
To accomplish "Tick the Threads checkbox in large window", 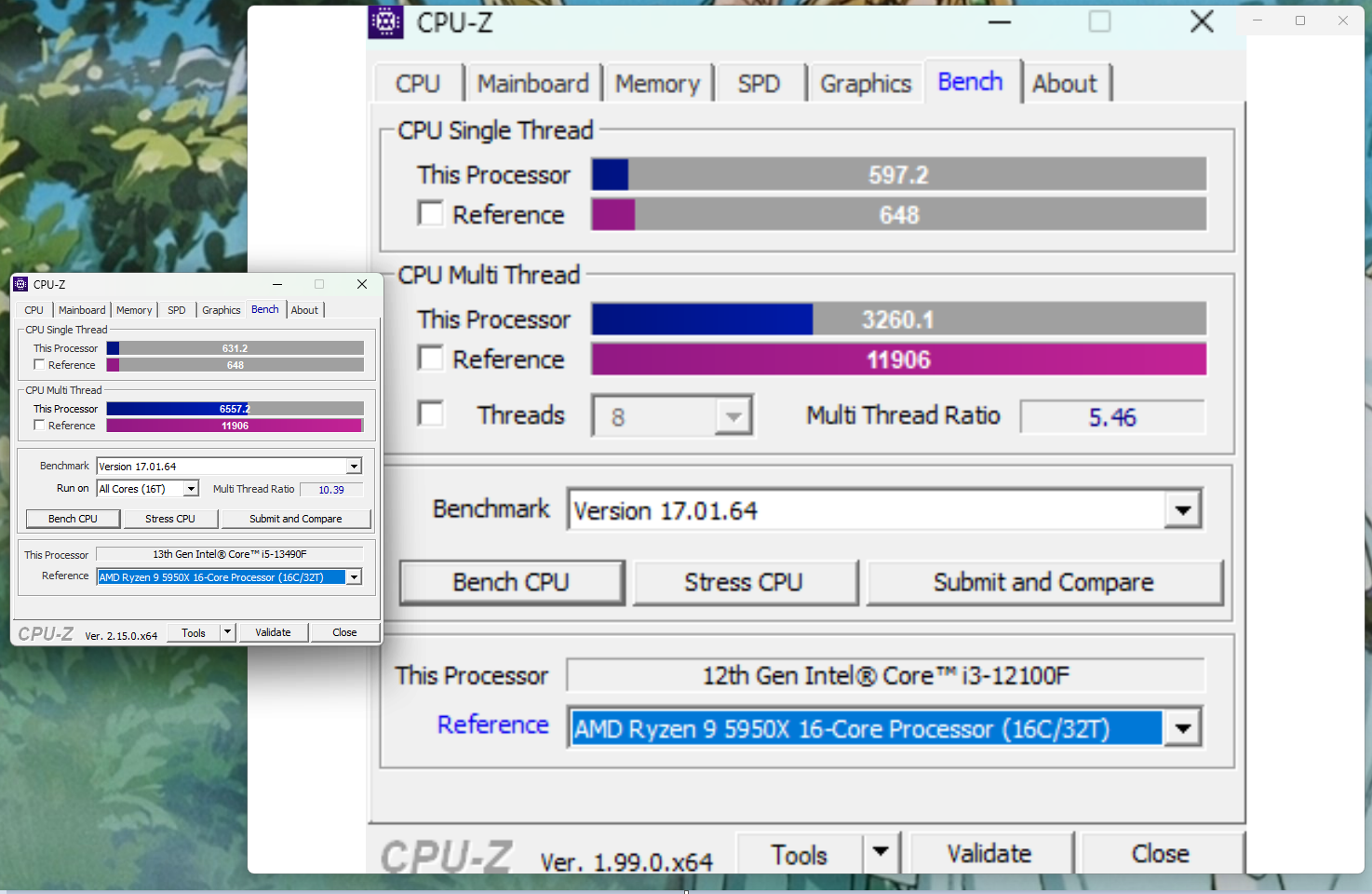I will tap(430, 413).
